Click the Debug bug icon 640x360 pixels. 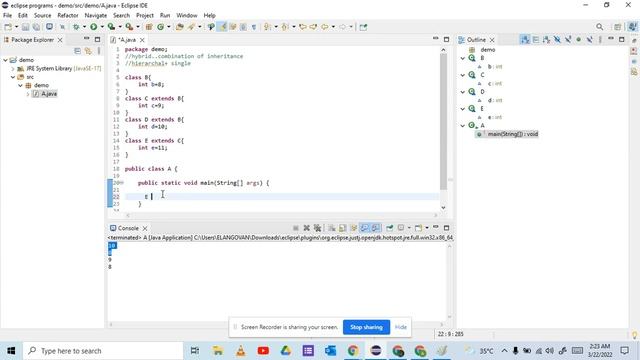pos(76,27)
